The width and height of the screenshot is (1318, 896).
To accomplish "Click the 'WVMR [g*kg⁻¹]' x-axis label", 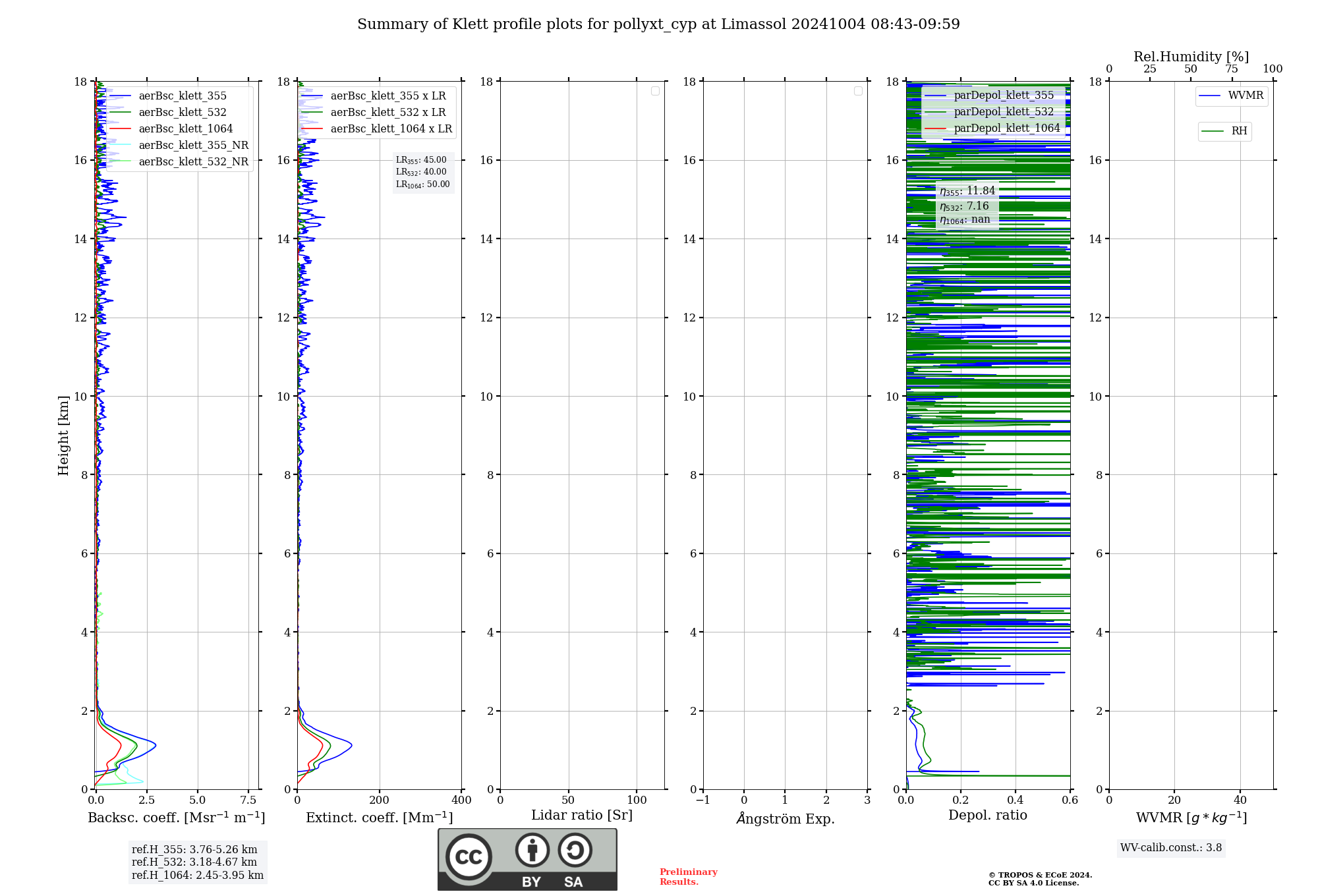I will [1191, 818].
